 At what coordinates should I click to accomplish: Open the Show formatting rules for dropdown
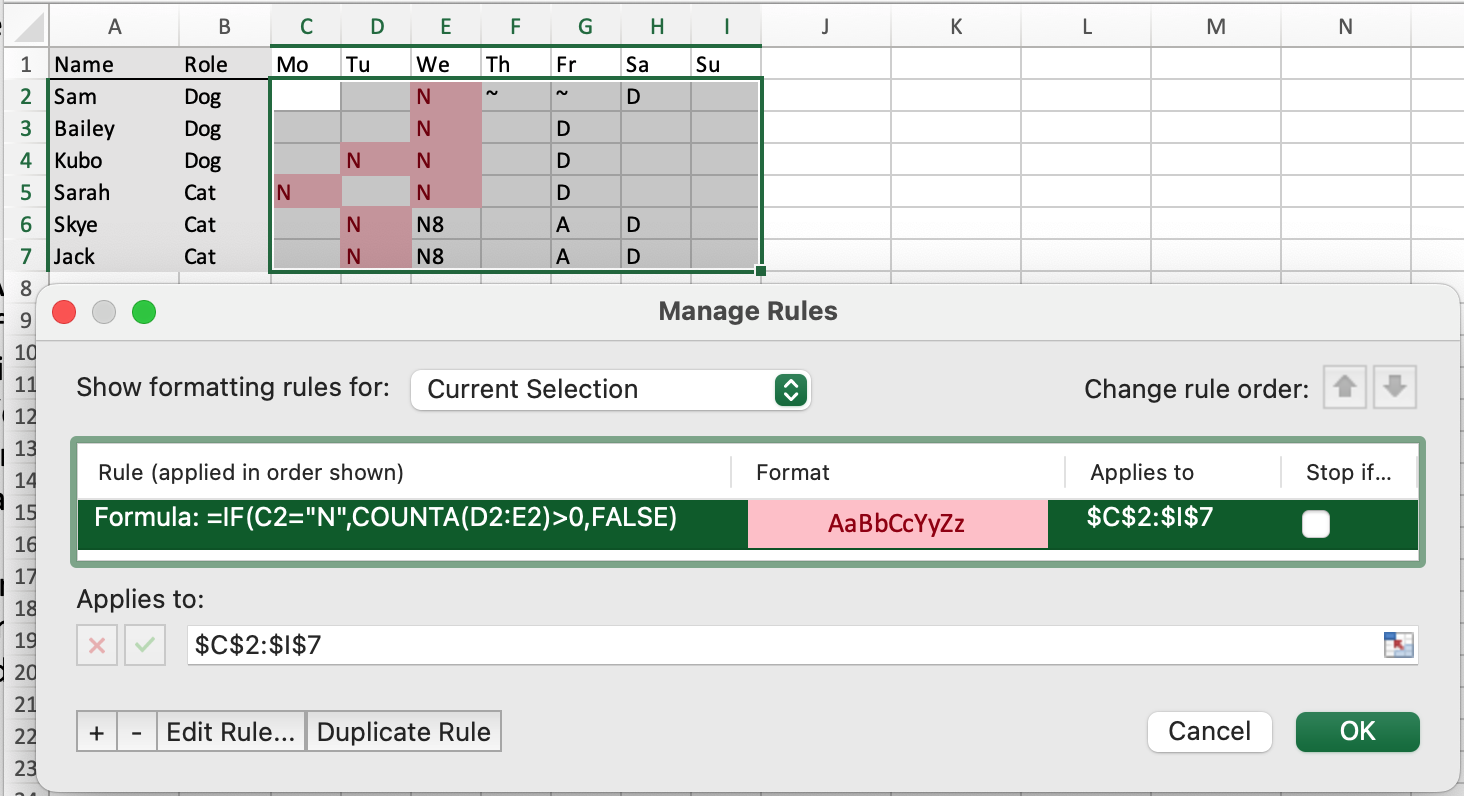tap(610, 389)
